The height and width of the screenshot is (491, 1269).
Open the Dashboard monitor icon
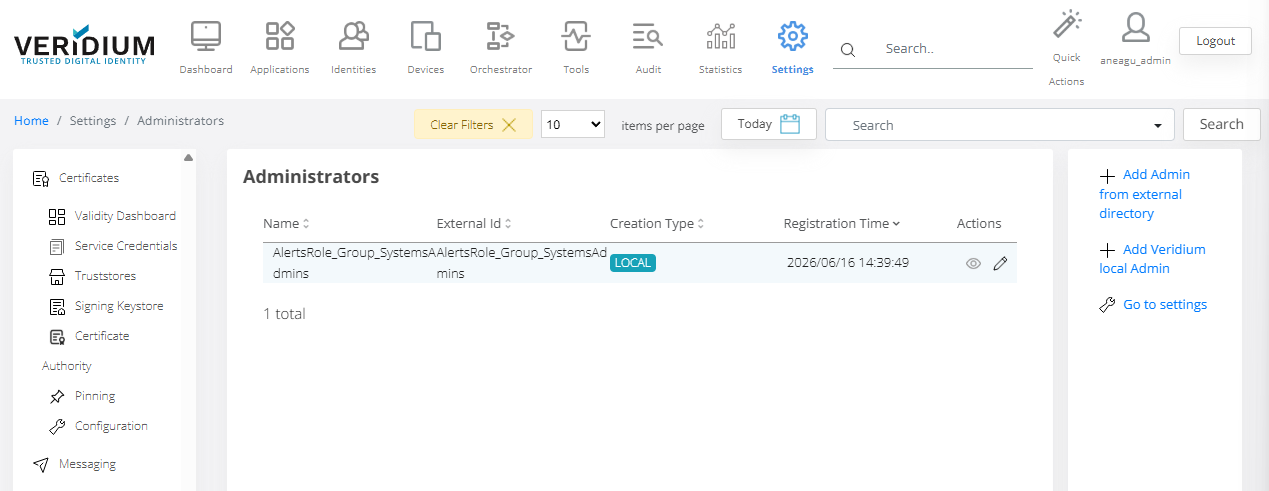click(206, 36)
